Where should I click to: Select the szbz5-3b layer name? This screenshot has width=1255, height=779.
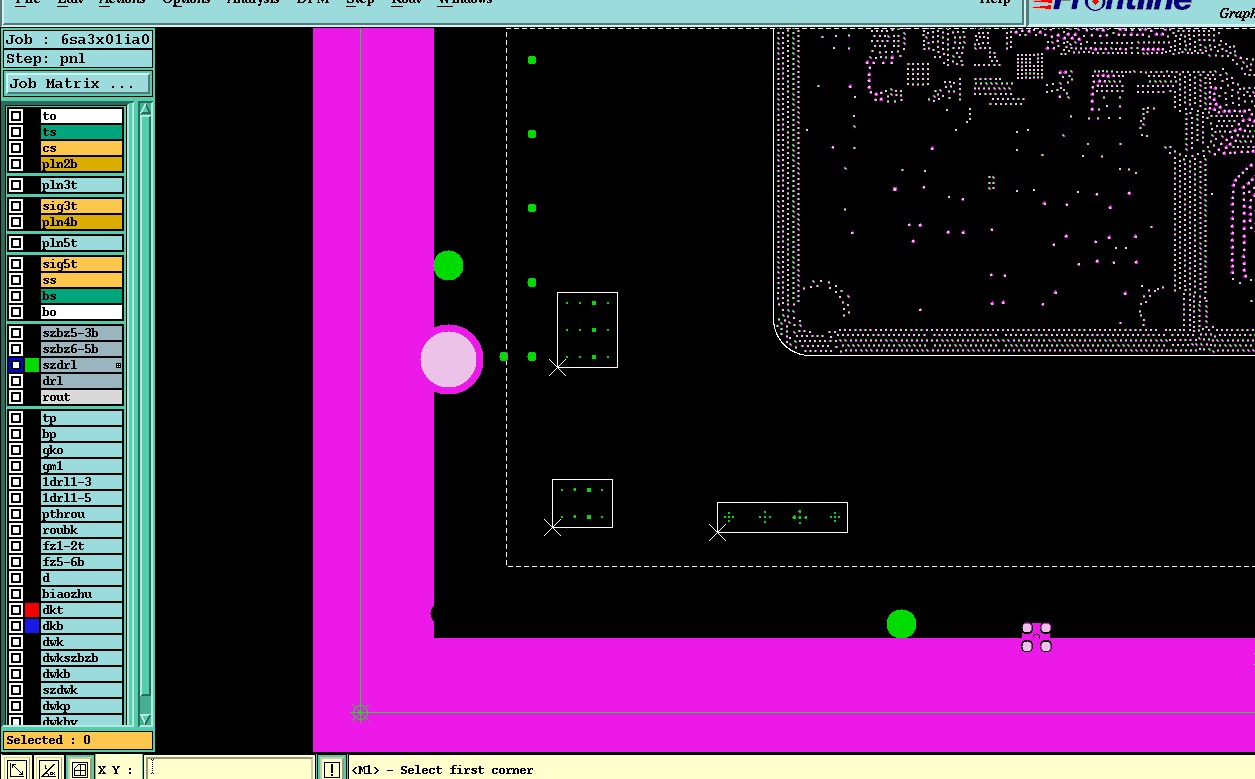(x=82, y=333)
